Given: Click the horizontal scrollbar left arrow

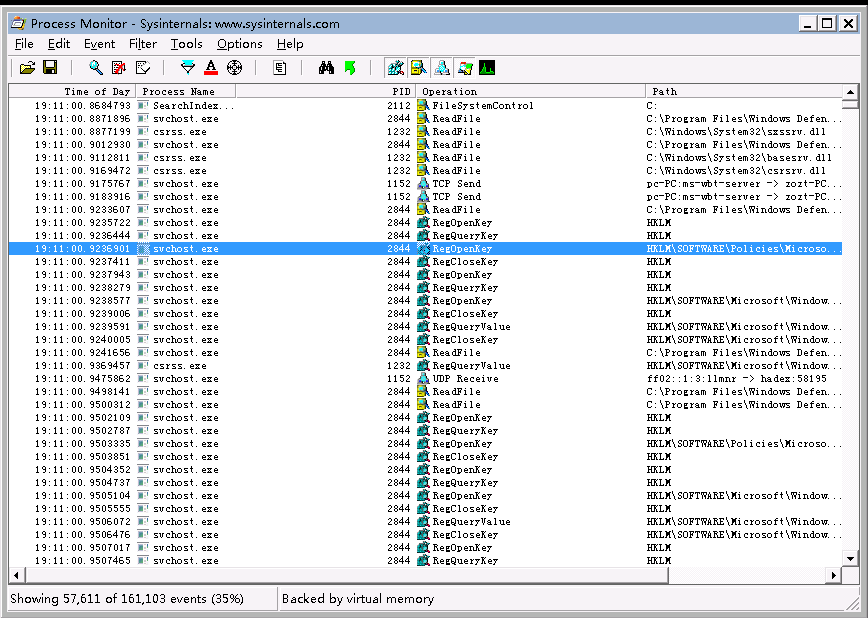Looking at the screenshot, I should coord(16,575).
